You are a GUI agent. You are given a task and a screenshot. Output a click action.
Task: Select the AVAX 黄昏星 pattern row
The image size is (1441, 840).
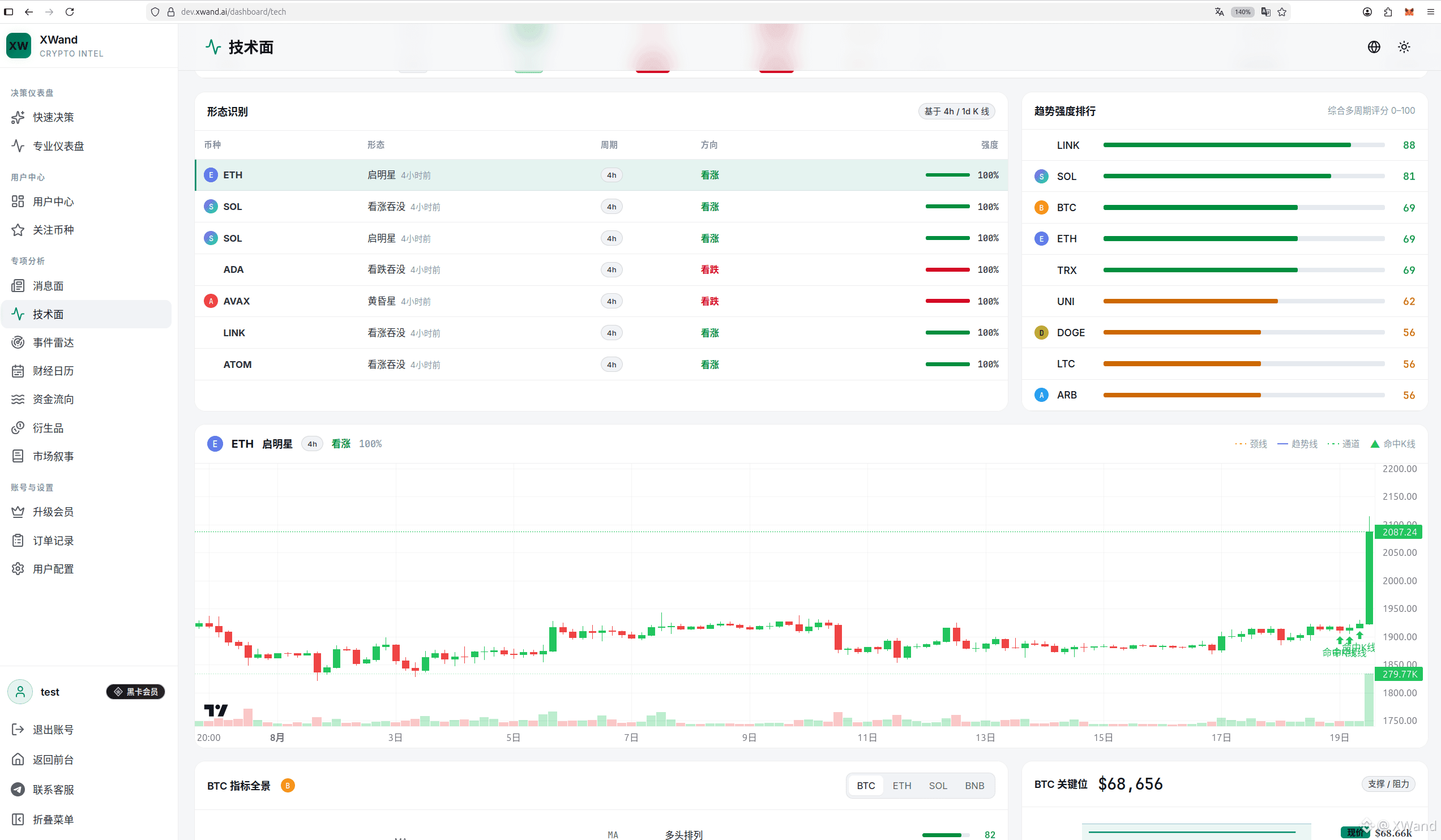point(601,301)
